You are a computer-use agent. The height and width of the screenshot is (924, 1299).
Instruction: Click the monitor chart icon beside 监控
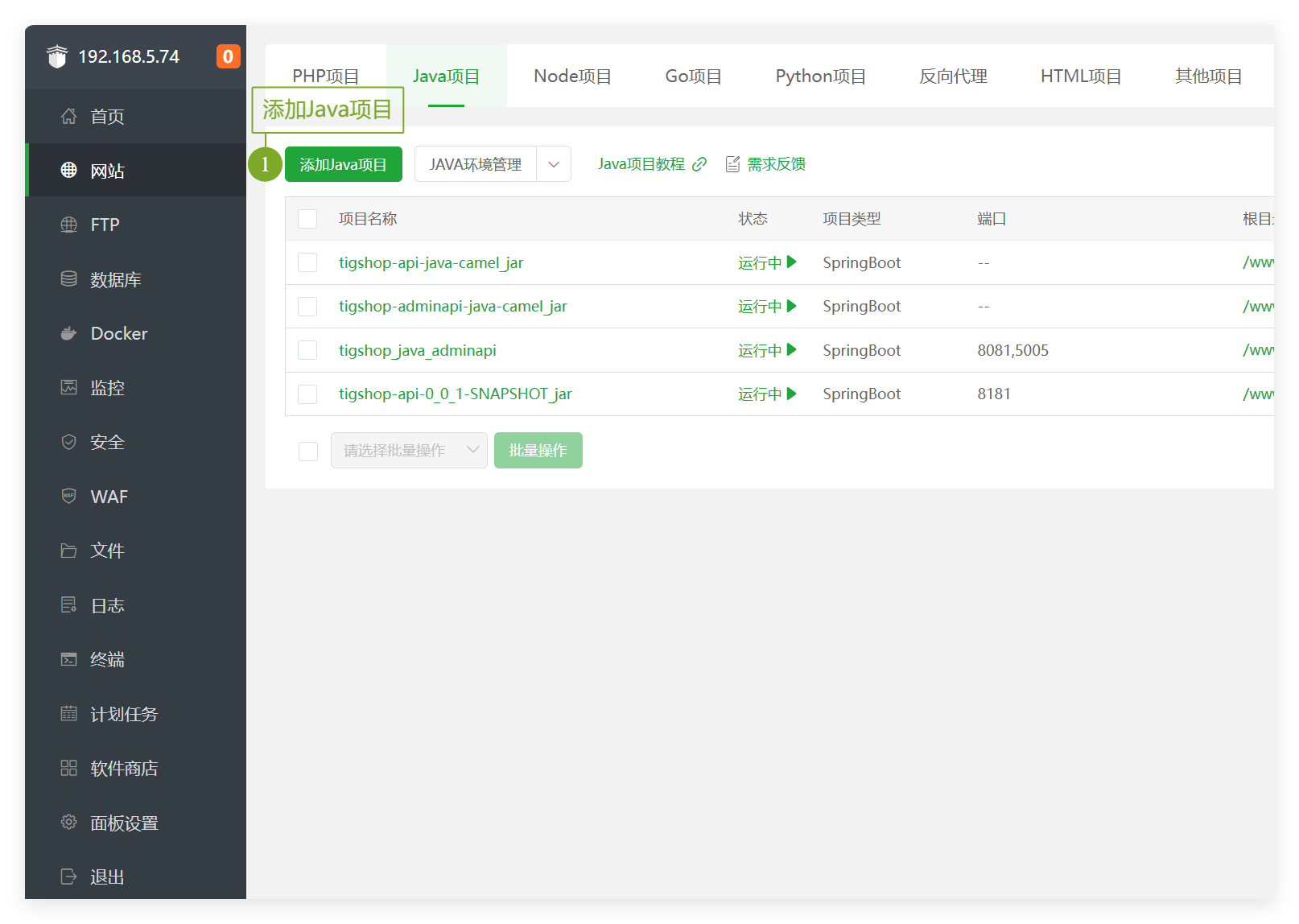pos(69,387)
